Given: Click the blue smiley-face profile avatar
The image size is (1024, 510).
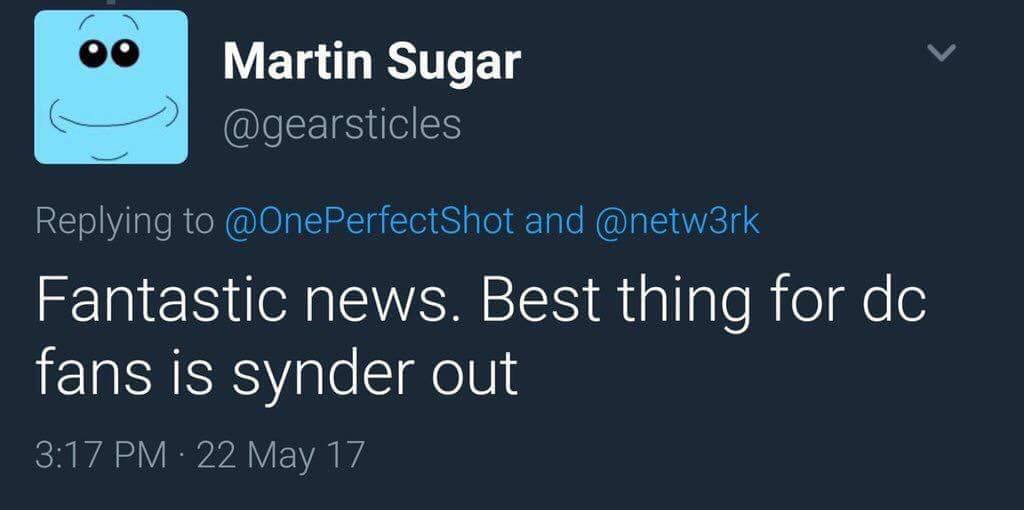Looking at the screenshot, I should tap(111, 87).
